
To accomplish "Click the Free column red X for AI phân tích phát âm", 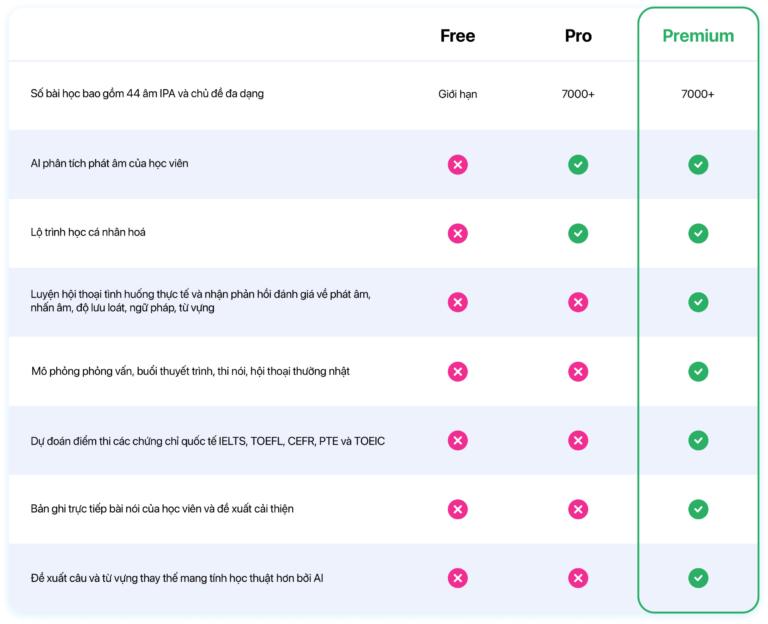I will tap(457, 164).
